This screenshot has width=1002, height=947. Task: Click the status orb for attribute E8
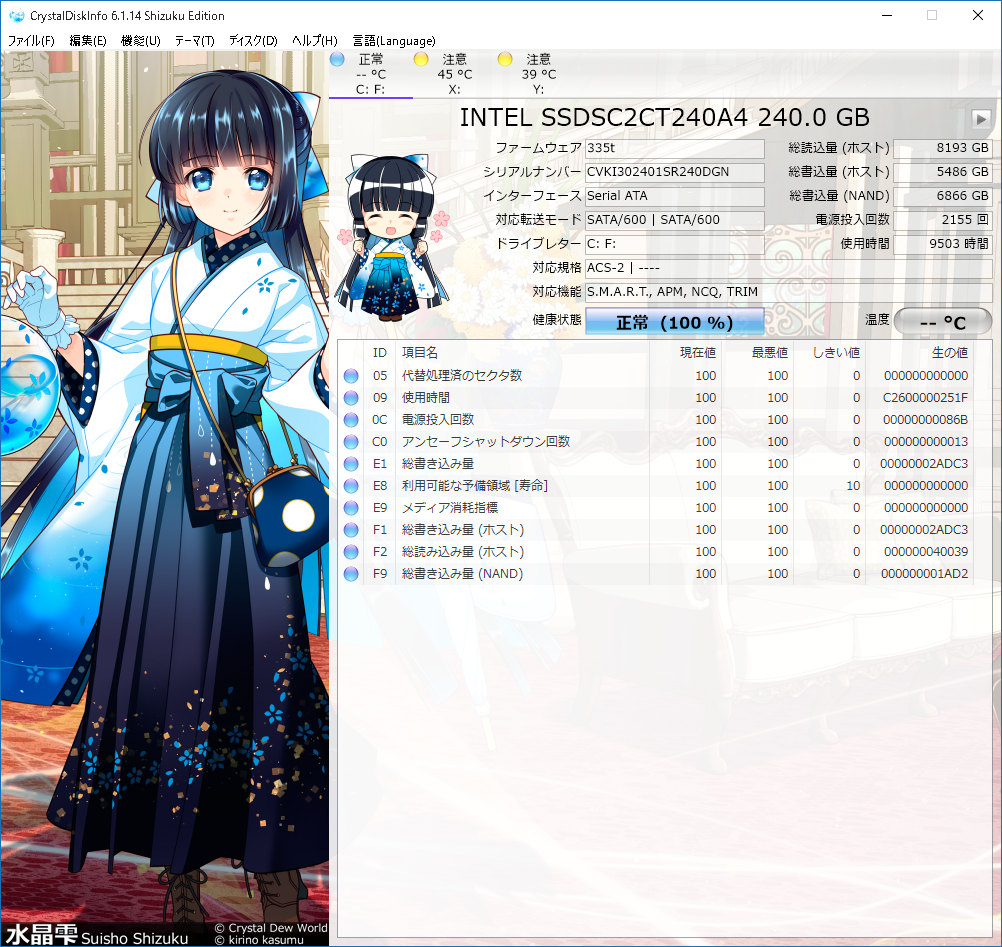tap(351, 486)
